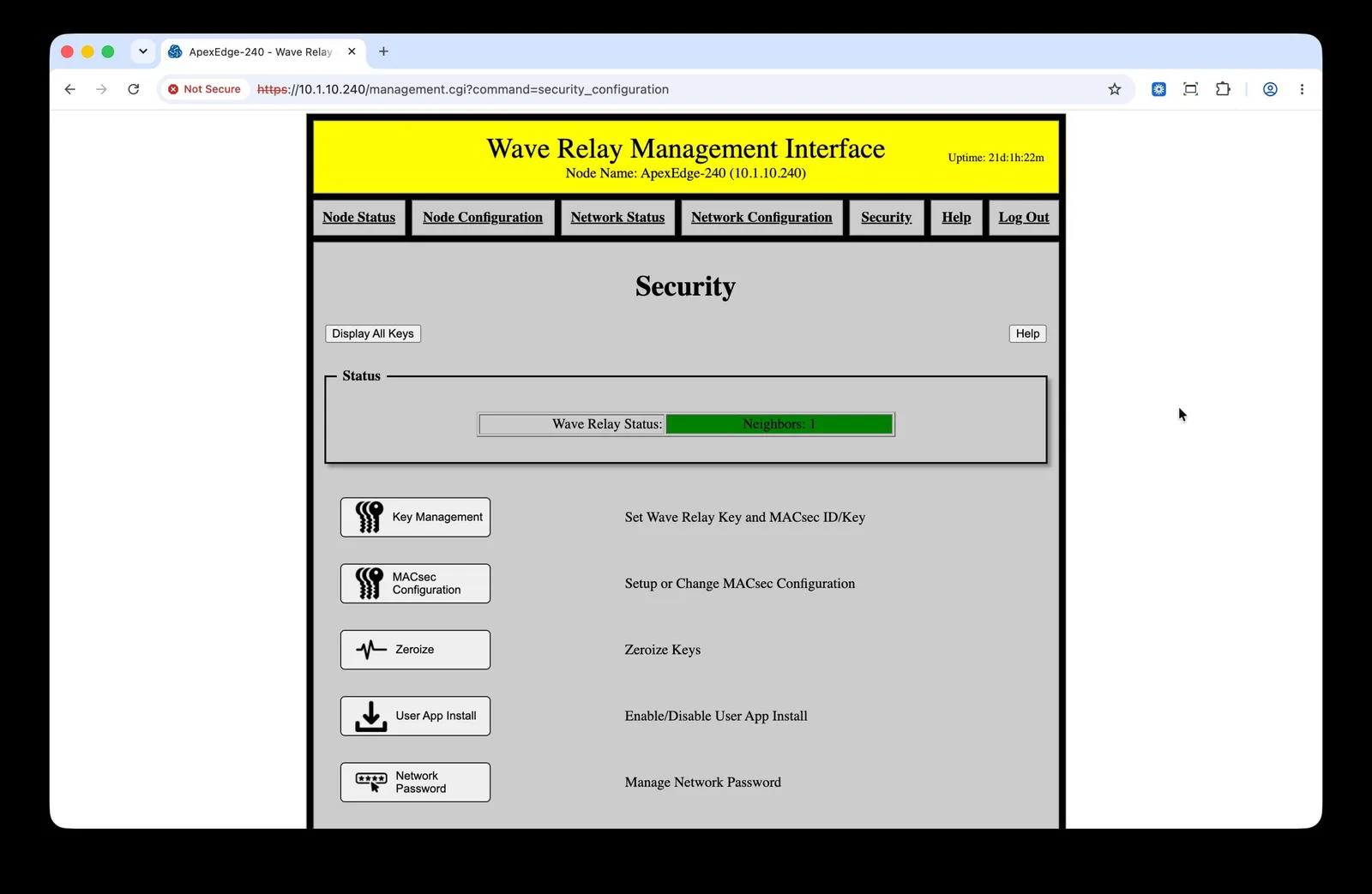Click green Neighbors: 1 status bar
This screenshot has width=1372, height=894.
pyautogui.click(x=779, y=424)
